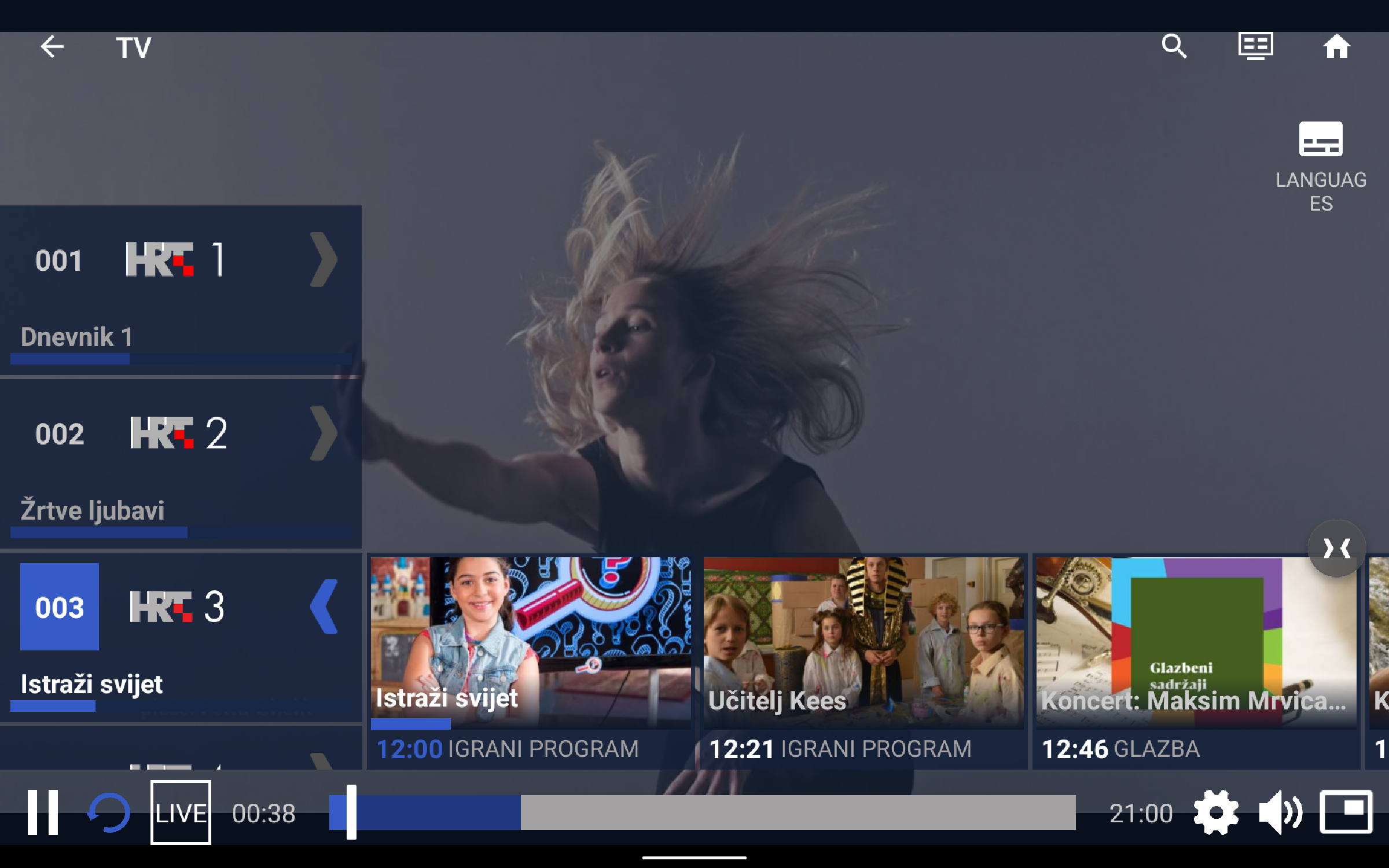The height and width of the screenshot is (868, 1389).
Task: Select channel 002 HRT 2 logo
Action: click(x=179, y=433)
